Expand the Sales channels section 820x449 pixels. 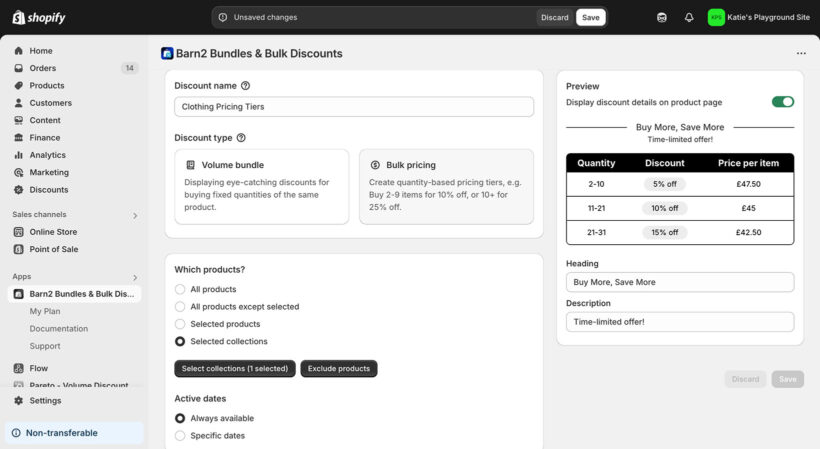point(135,215)
